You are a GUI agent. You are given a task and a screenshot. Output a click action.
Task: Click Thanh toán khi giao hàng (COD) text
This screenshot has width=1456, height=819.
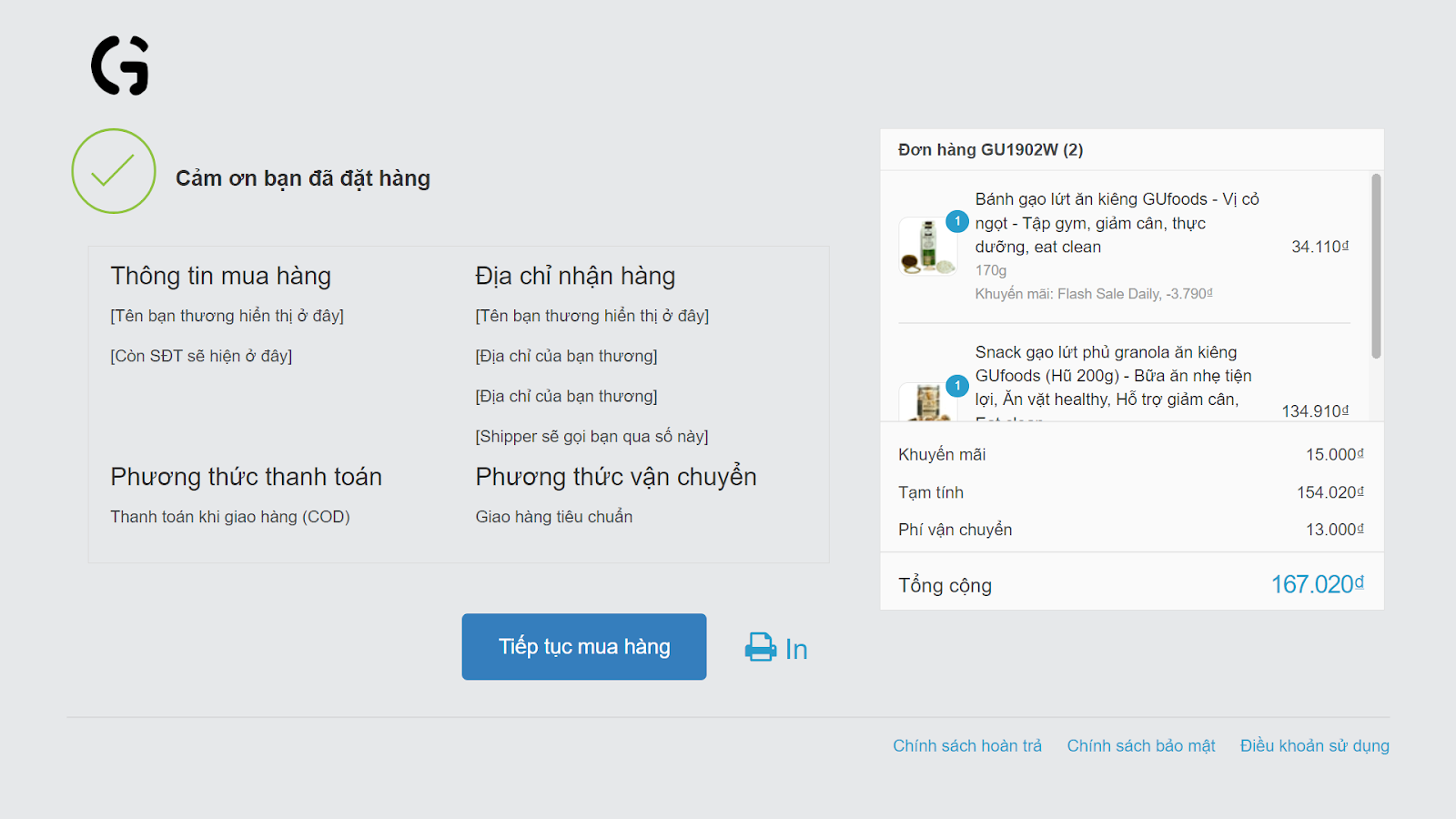tap(230, 517)
